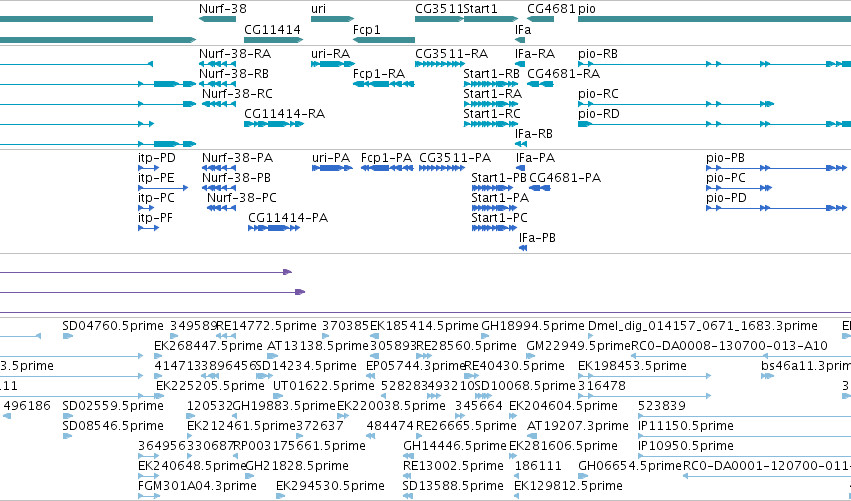Viewport: 851px width, 501px height.
Task: Click the SD02559.5prime EST label
Action: click(x=113, y=406)
